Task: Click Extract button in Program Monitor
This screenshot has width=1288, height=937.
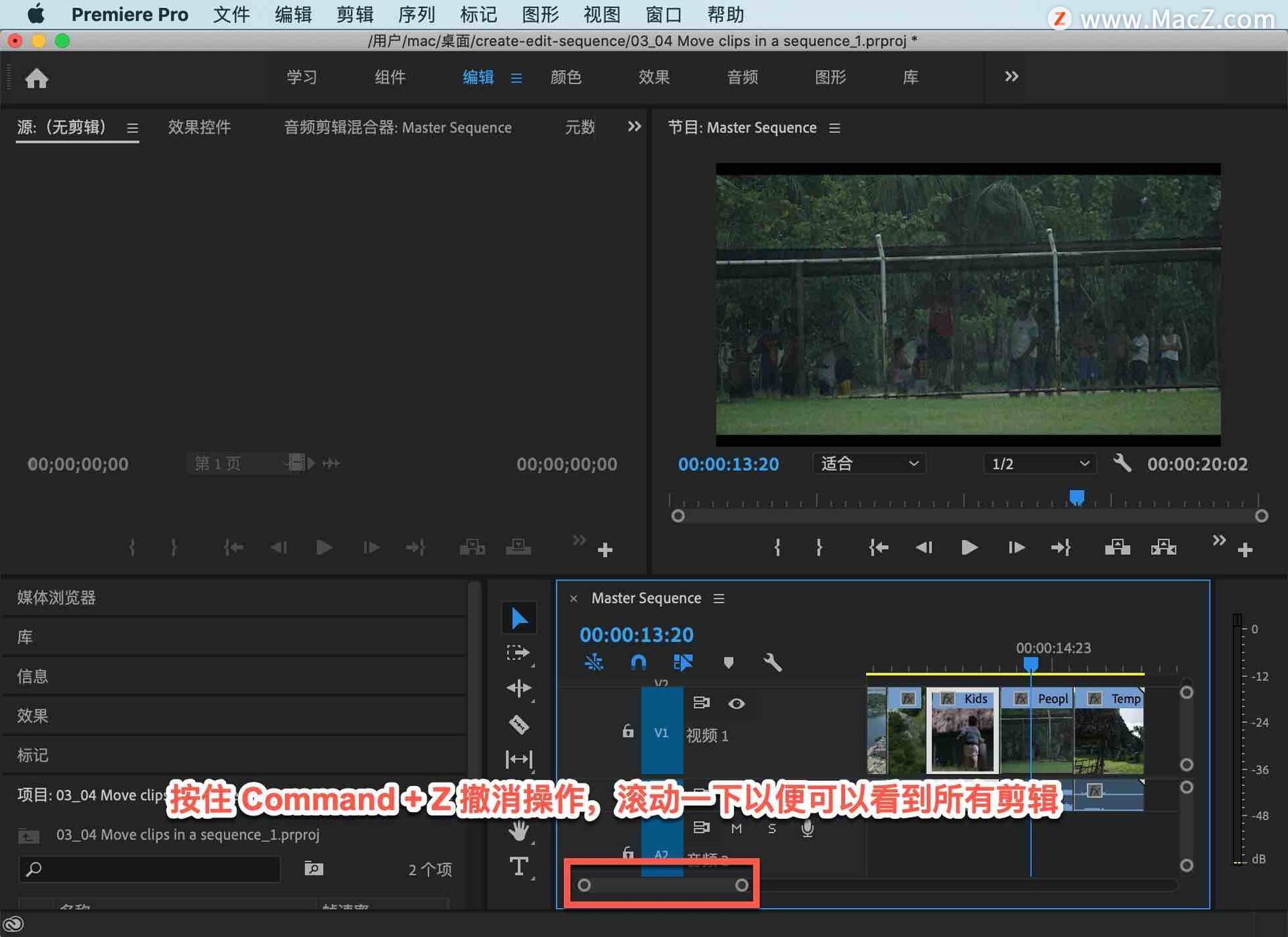Action: point(1164,547)
